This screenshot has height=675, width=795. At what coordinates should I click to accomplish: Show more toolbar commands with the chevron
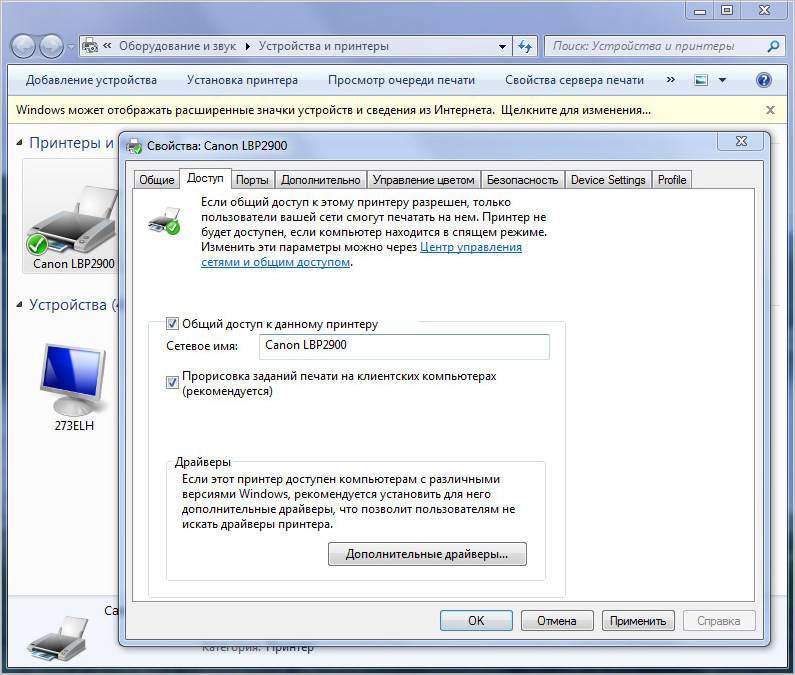671,80
